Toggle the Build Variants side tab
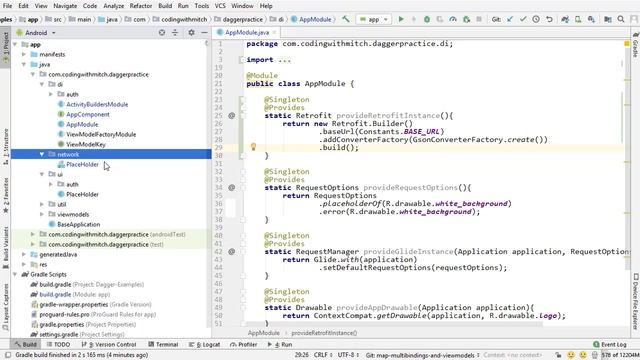Screen dimensions: 640x360 (x=6, y=248)
